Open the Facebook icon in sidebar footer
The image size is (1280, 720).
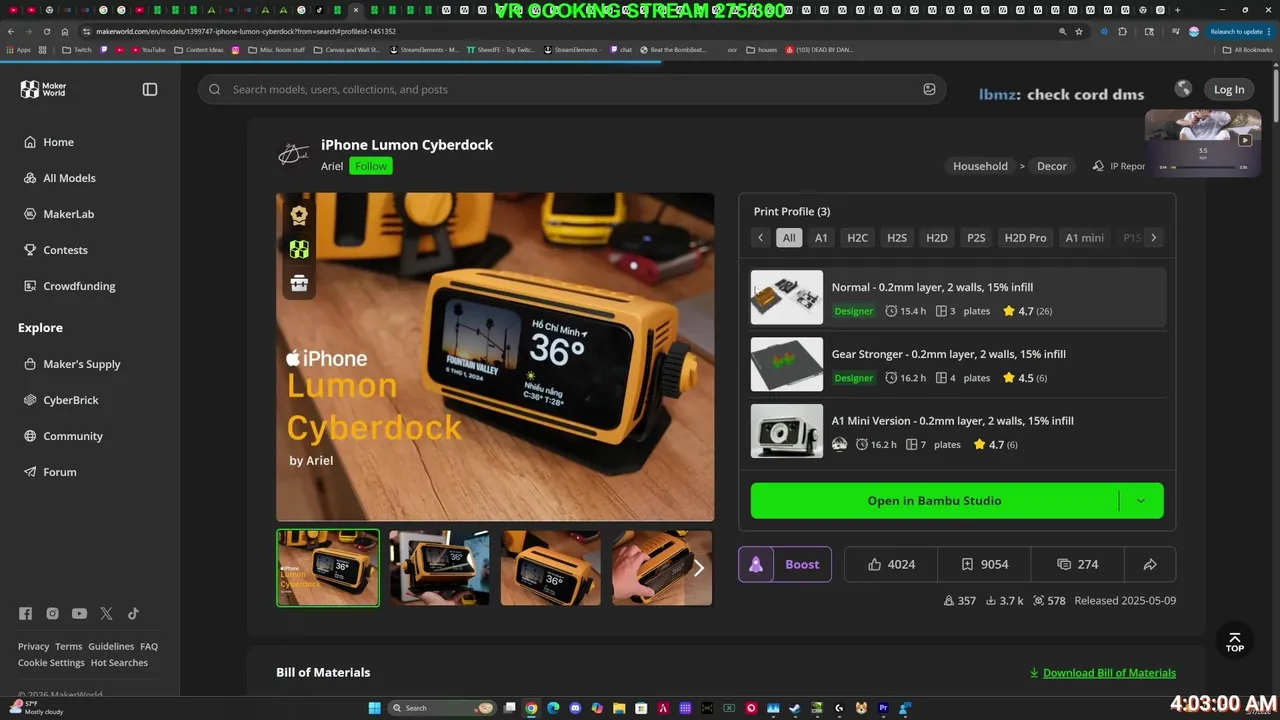click(x=25, y=614)
